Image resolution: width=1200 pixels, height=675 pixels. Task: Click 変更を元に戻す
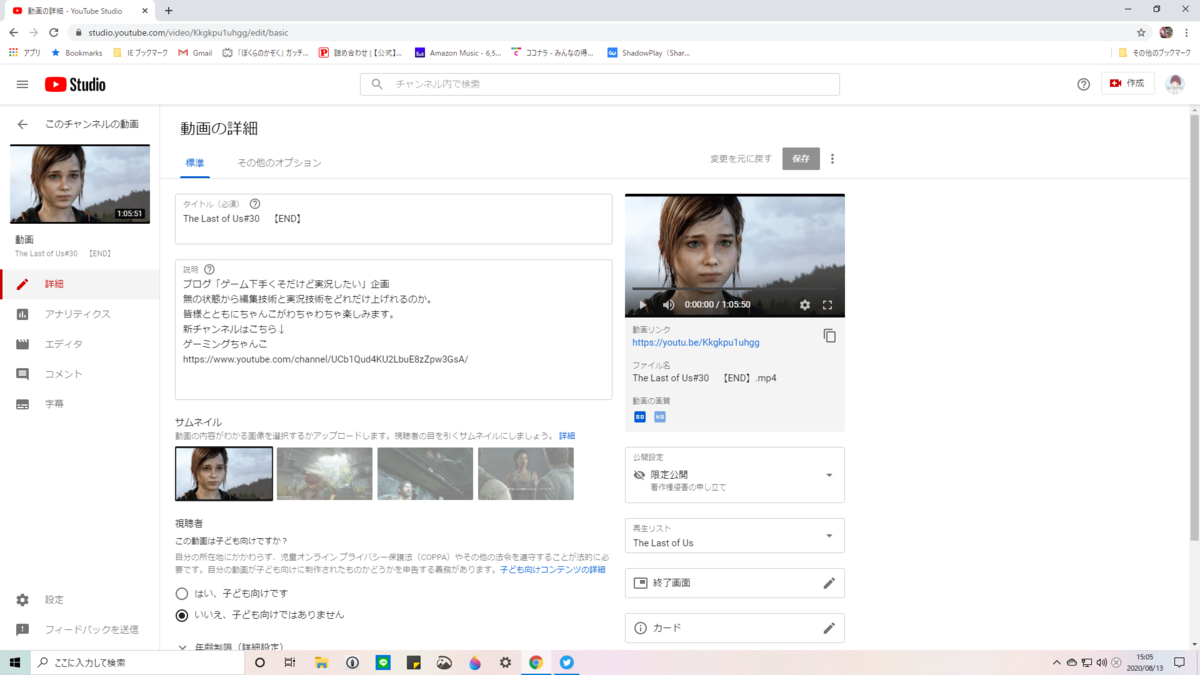(x=741, y=159)
